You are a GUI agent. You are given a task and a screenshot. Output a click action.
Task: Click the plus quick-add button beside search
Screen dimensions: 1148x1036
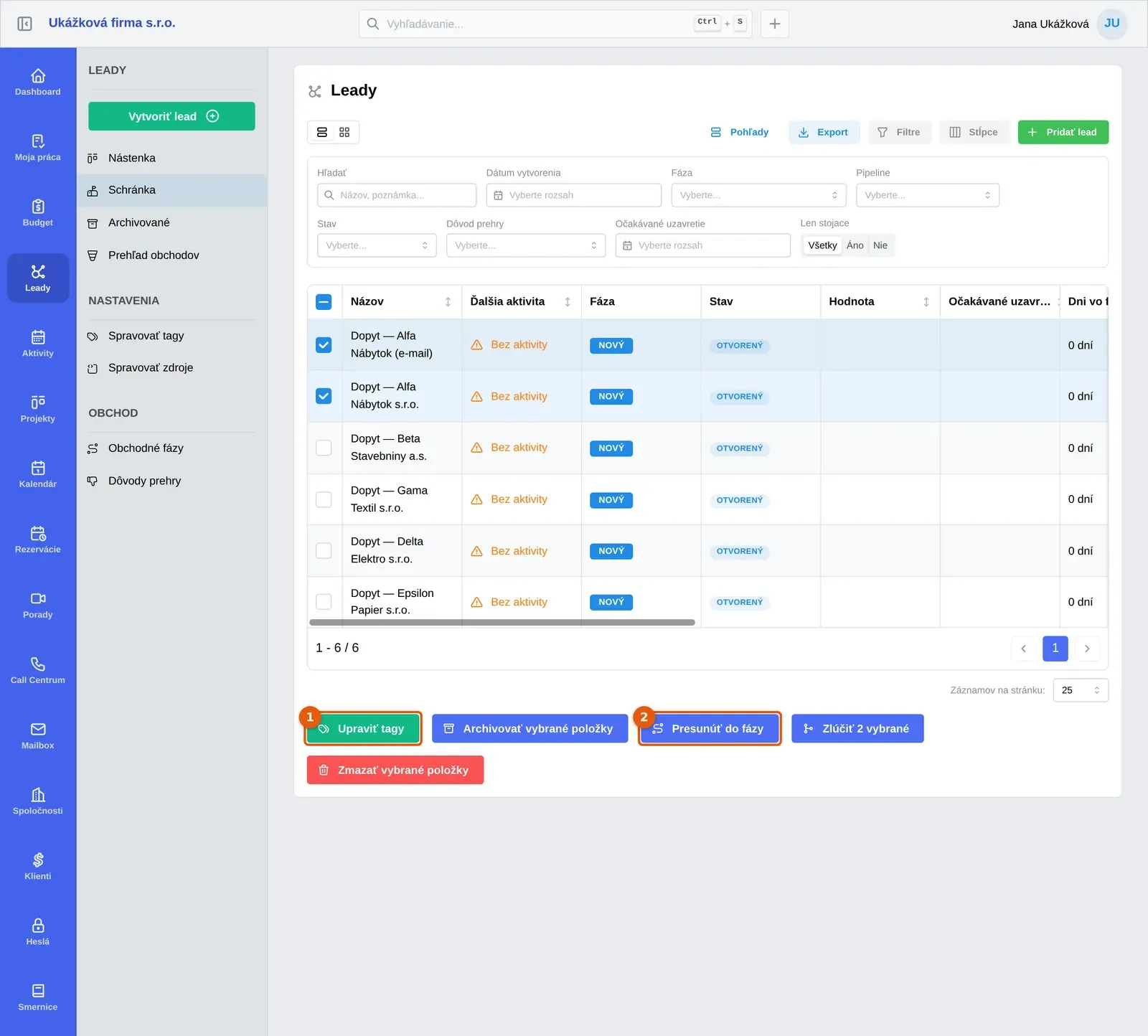pyautogui.click(x=775, y=24)
